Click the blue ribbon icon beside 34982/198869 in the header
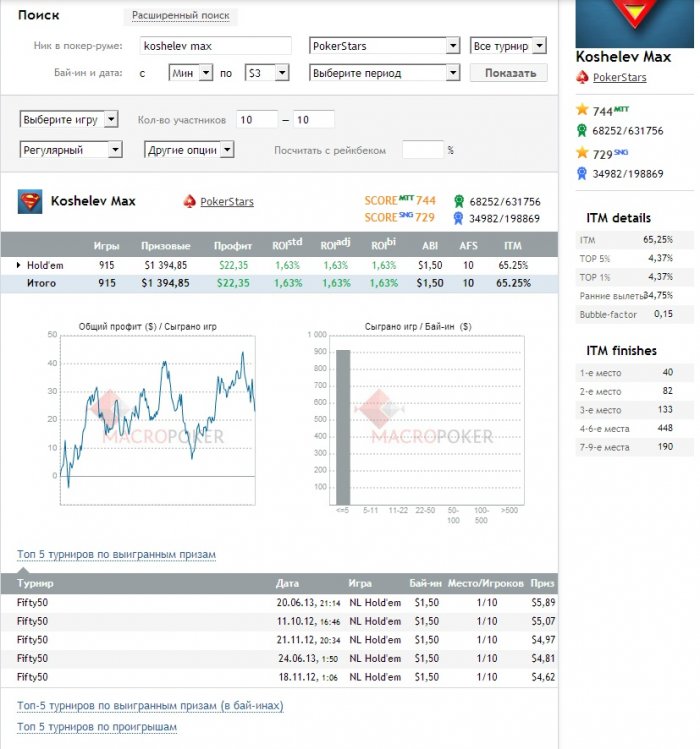The image size is (700, 749). click(x=458, y=218)
